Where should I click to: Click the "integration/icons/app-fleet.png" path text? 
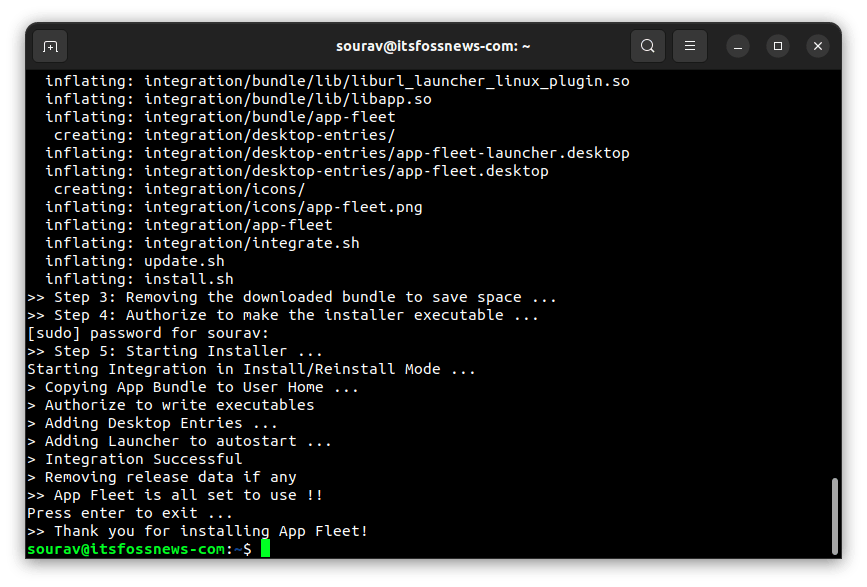coord(283,207)
